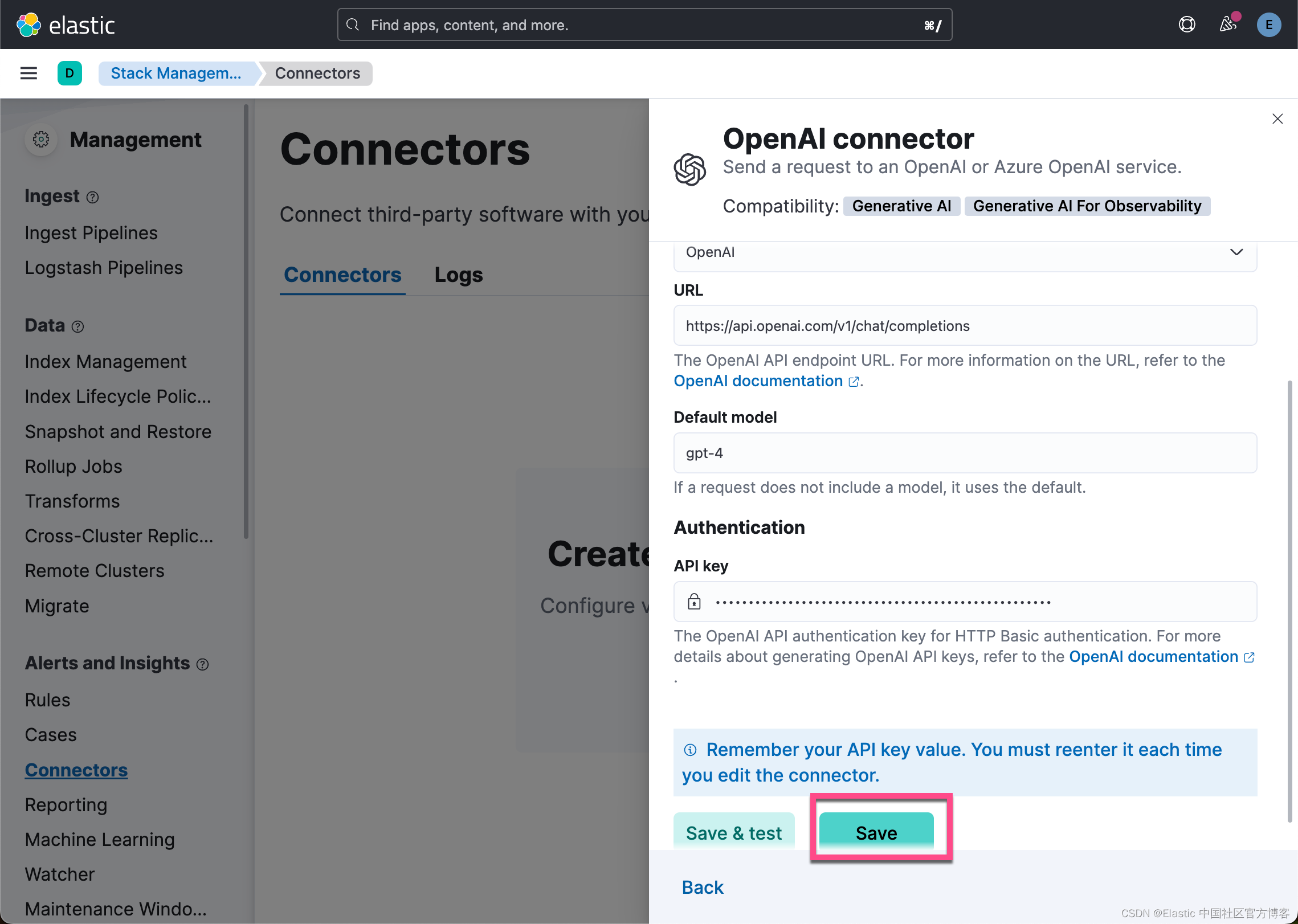
Task: Click the Back link
Action: (x=702, y=887)
